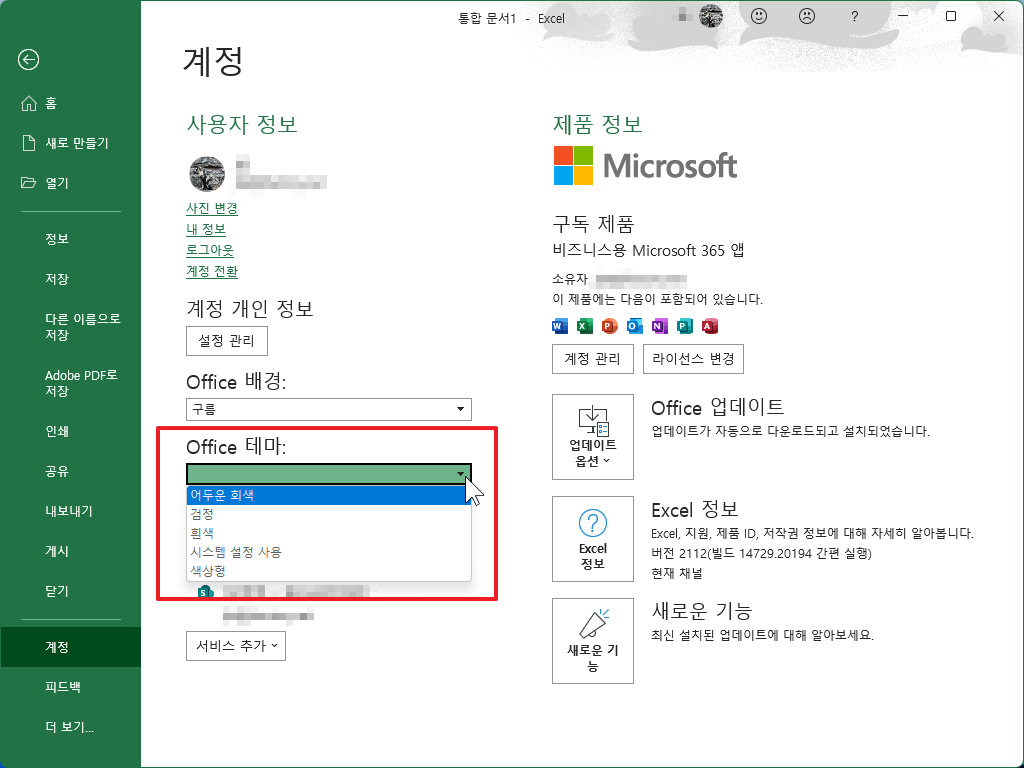Viewport: 1024px width, 768px height.
Task: Choose 색상형 theme option
Action: click(328, 571)
